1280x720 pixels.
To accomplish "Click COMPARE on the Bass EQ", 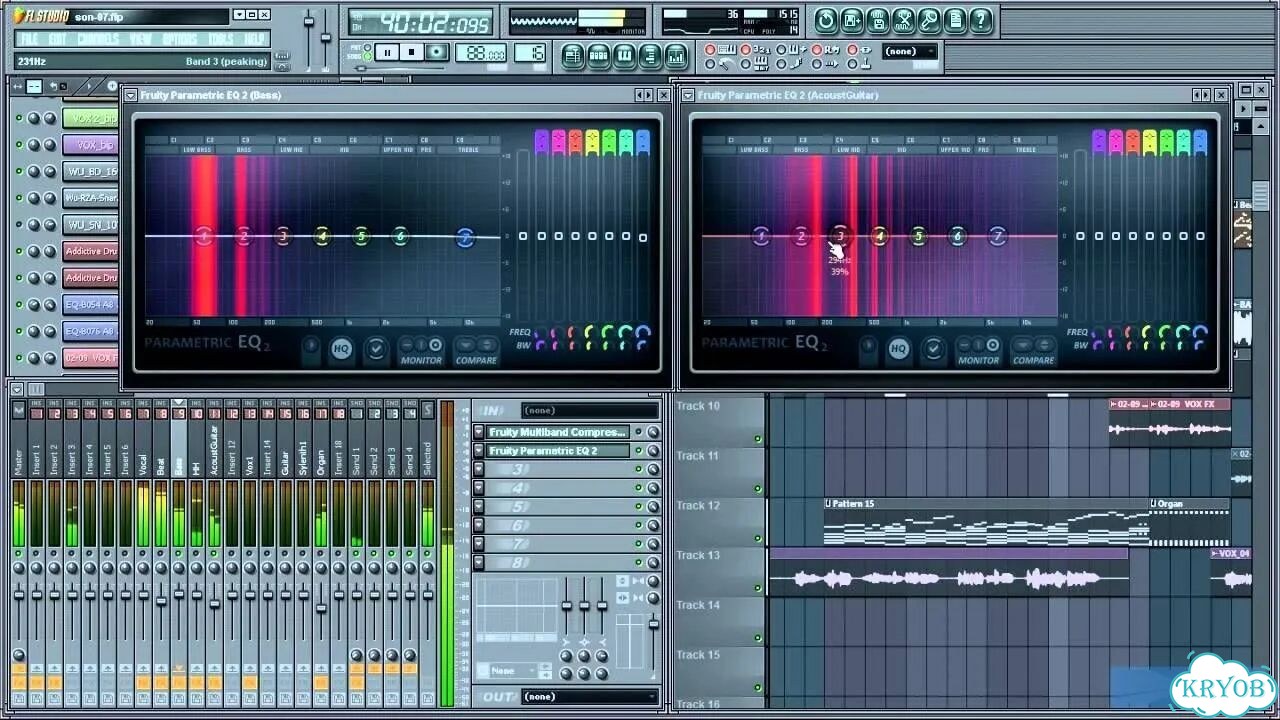I will [476, 350].
